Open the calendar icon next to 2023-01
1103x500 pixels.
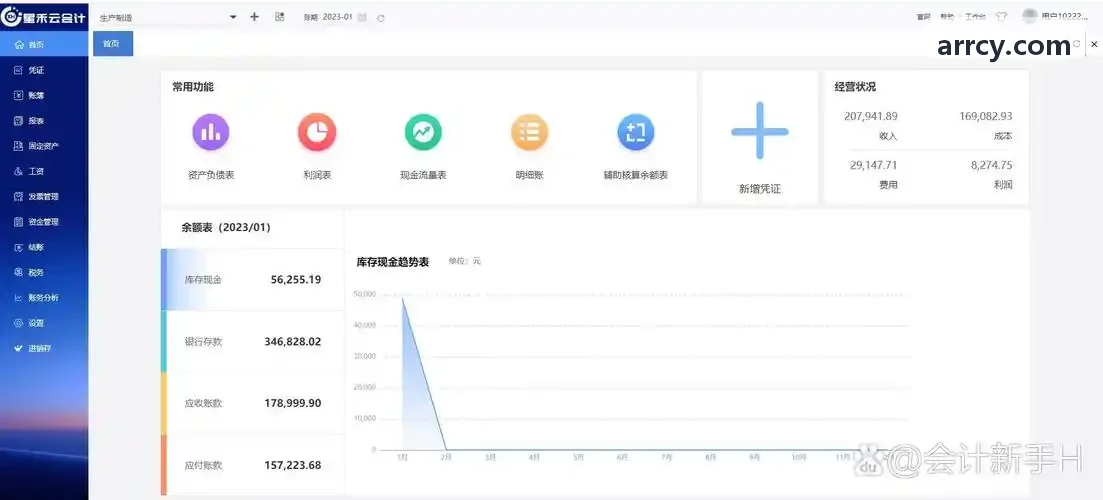click(362, 18)
